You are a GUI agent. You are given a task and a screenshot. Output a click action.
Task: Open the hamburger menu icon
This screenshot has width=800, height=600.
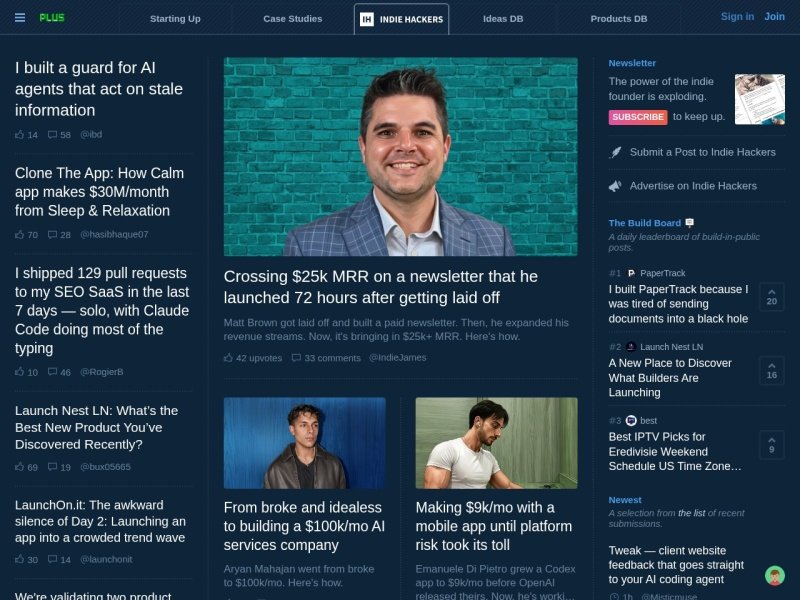pyautogui.click(x=20, y=18)
